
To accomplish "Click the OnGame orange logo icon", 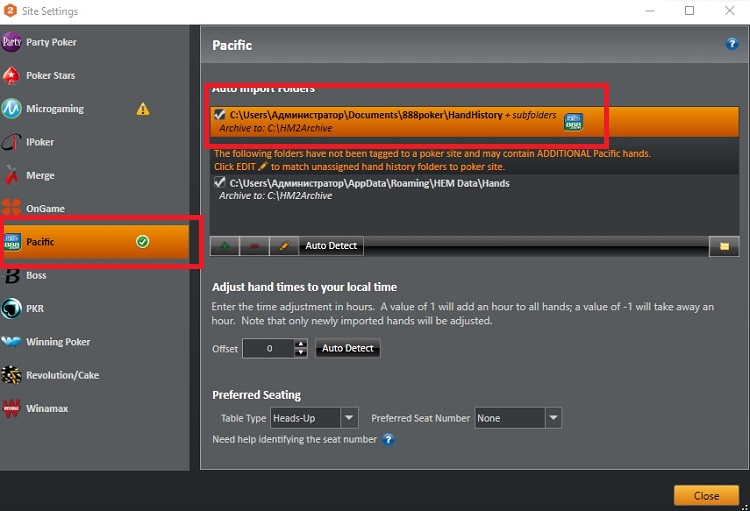I will 11,207.
